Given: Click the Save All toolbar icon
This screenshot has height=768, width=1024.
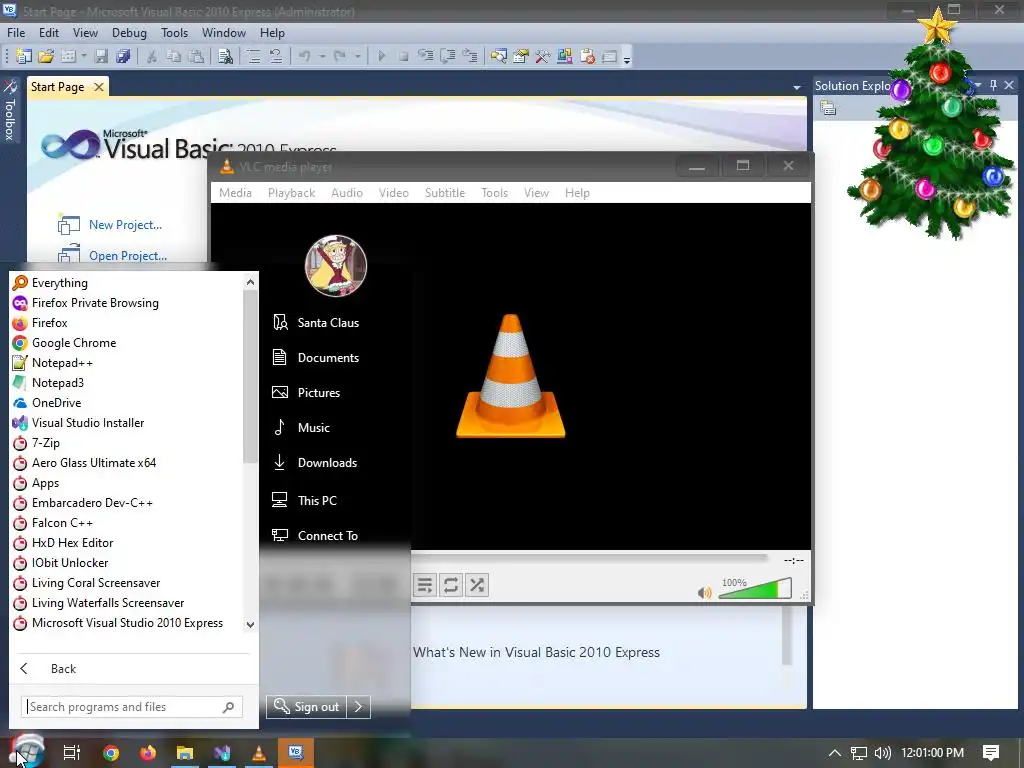Looking at the screenshot, I should [x=123, y=57].
